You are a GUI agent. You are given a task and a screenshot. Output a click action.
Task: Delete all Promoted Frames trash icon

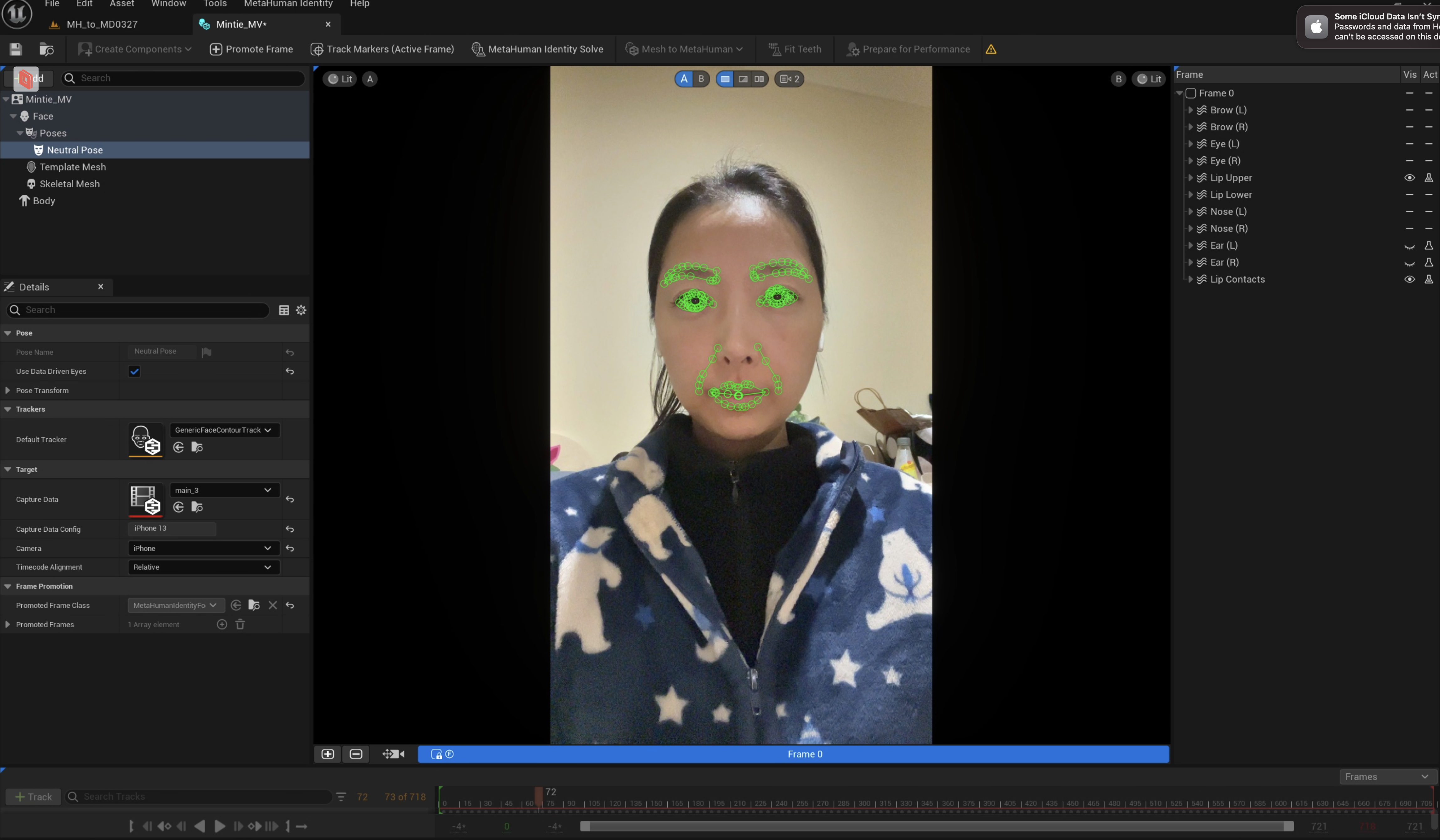click(240, 624)
